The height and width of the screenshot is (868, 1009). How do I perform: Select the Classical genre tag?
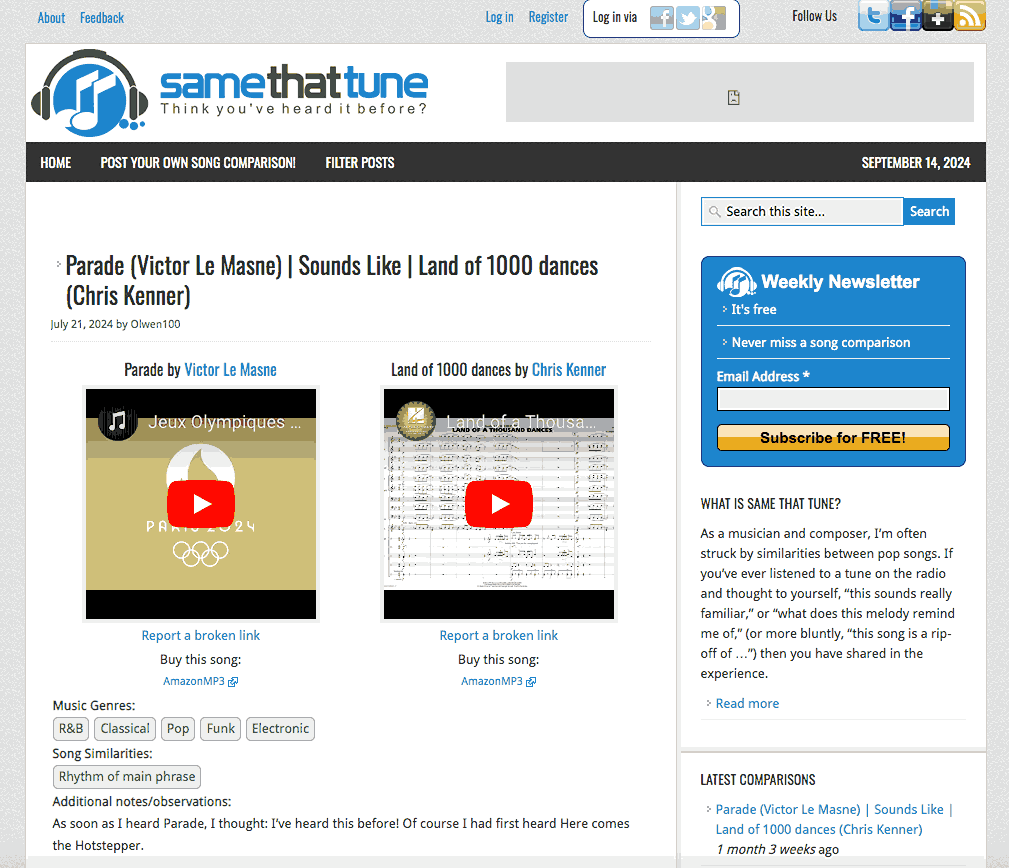[x=125, y=729]
